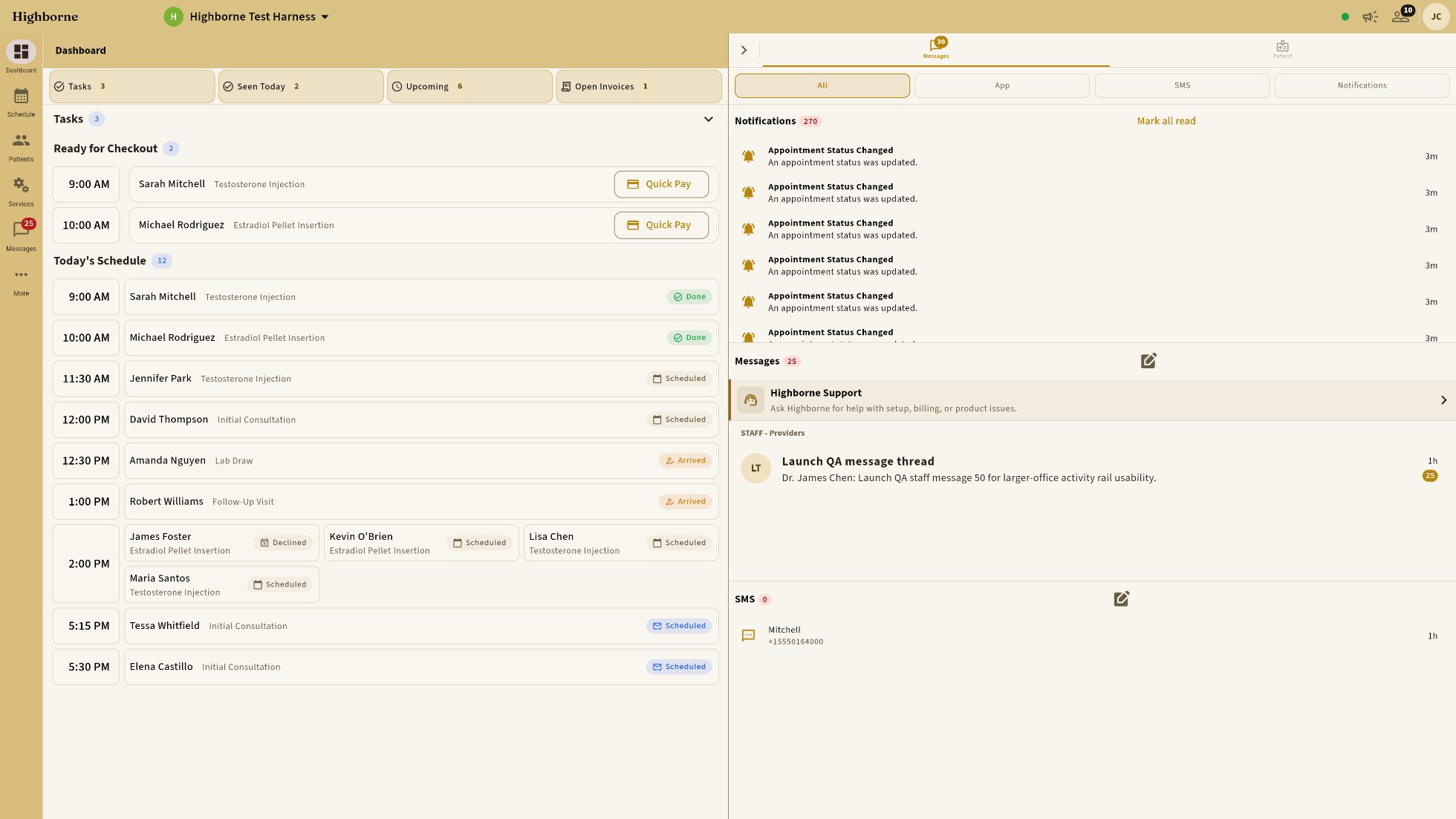Switch to the Patient panel tab
Viewport: 1456px width, 819px height.
pyautogui.click(x=1282, y=49)
